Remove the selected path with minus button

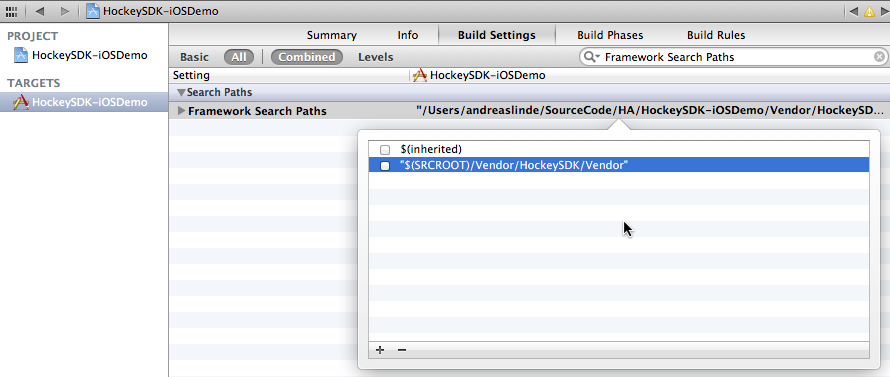click(402, 350)
